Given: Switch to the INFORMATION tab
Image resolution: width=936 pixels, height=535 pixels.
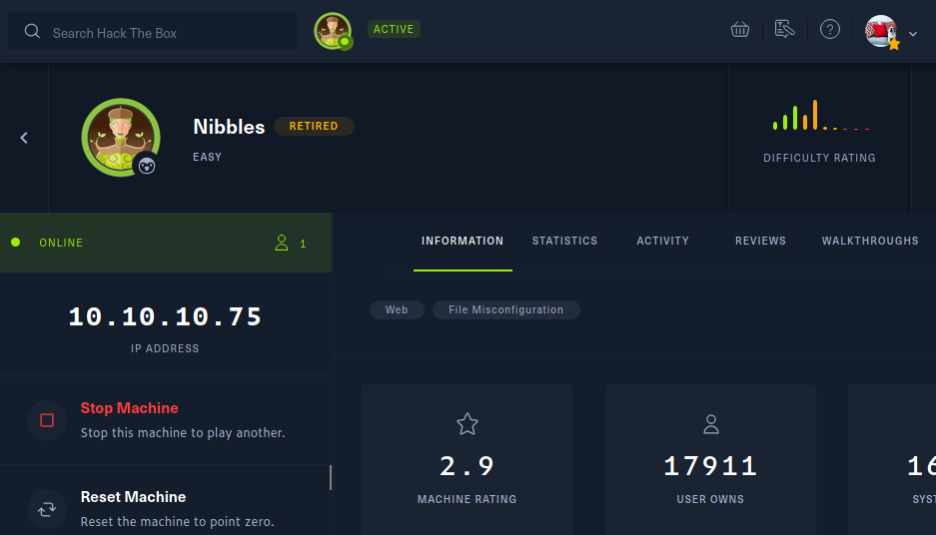Looking at the screenshot, I should pos(463,241).
